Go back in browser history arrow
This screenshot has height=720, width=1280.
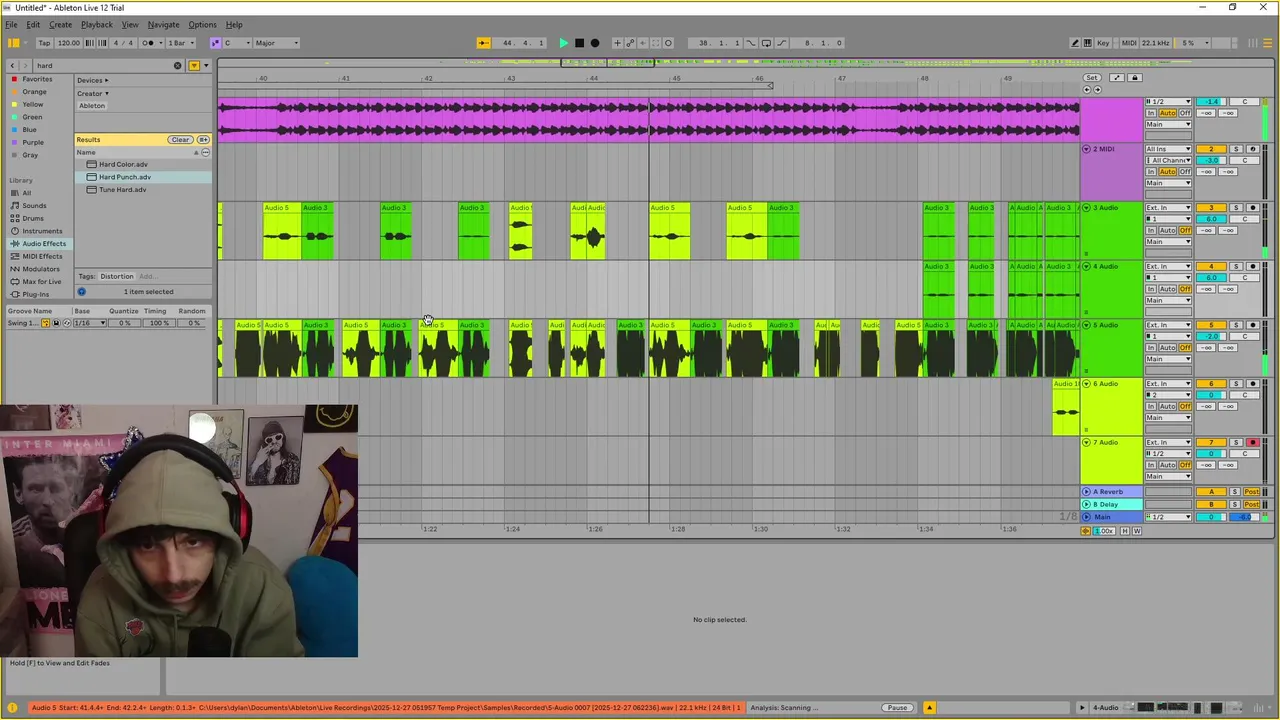[x=11, y=65]
